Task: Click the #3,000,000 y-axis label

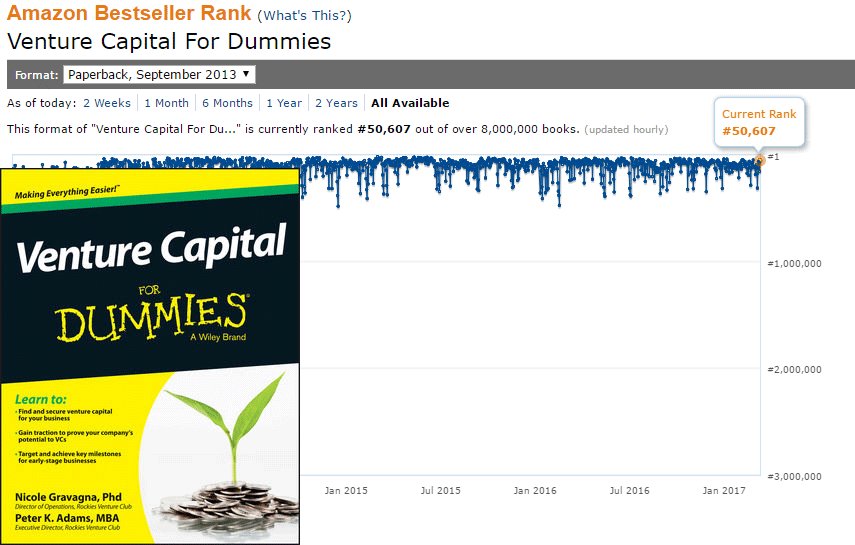Action: (794, 476)
